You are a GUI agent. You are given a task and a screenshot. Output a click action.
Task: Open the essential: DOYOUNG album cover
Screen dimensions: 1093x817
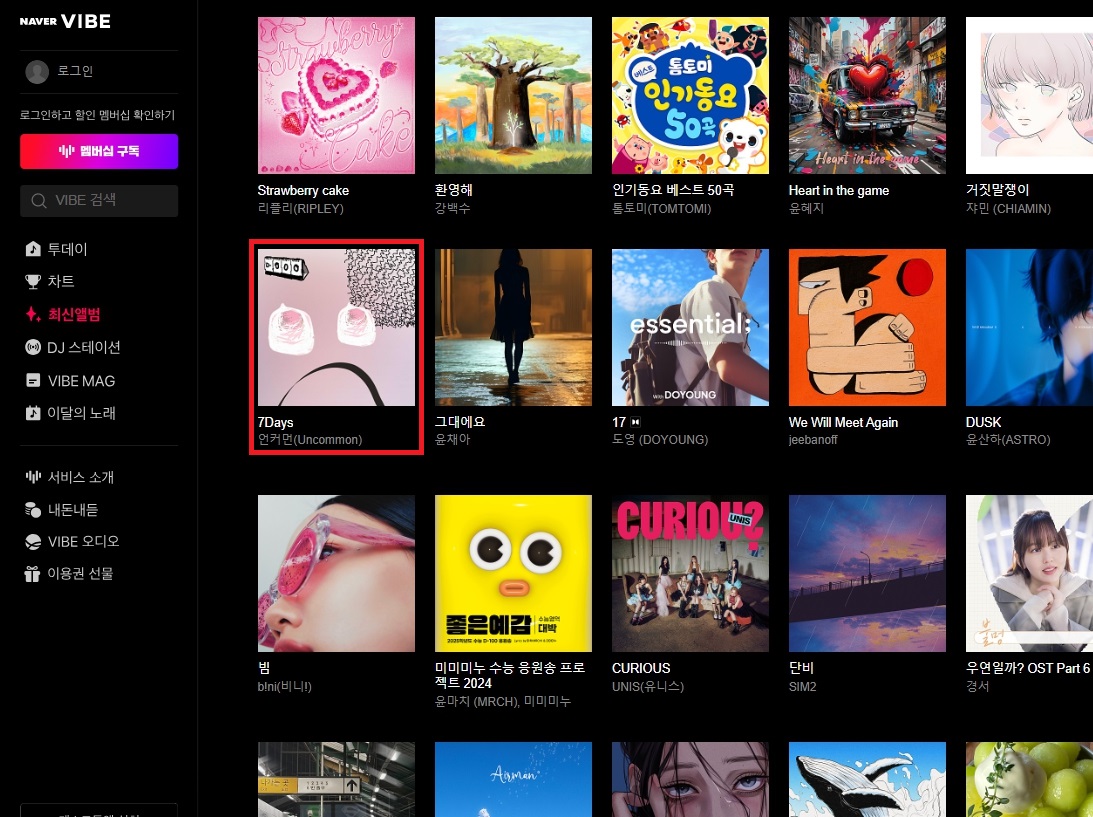click(690, 328)
